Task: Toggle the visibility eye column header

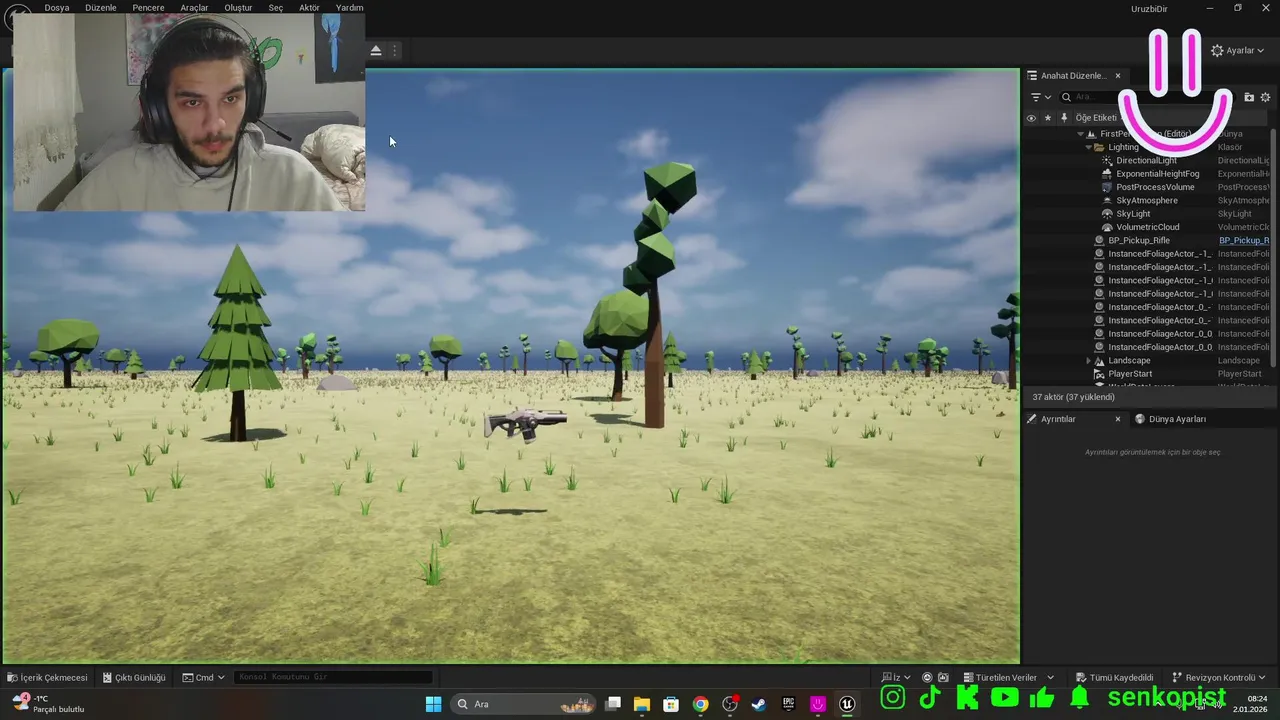Action: (1031, 117)
